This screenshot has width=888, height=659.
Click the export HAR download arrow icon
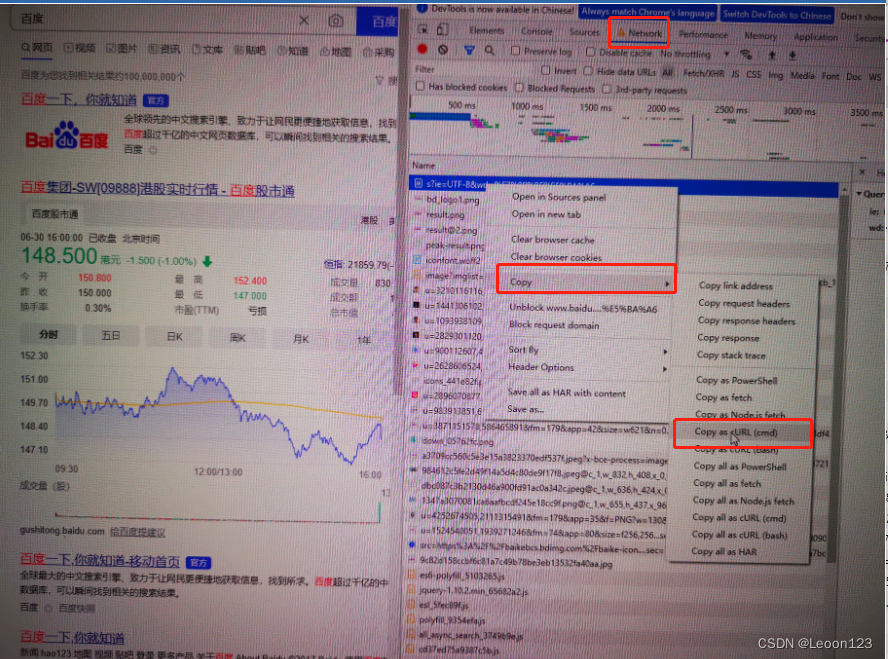[792, 55]
